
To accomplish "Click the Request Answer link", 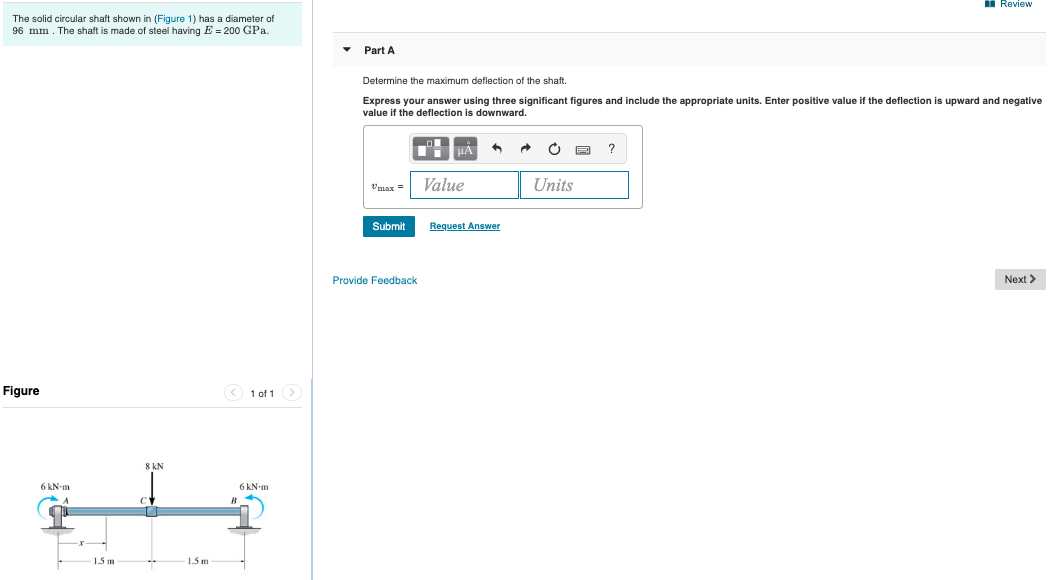I will (465, 226).
